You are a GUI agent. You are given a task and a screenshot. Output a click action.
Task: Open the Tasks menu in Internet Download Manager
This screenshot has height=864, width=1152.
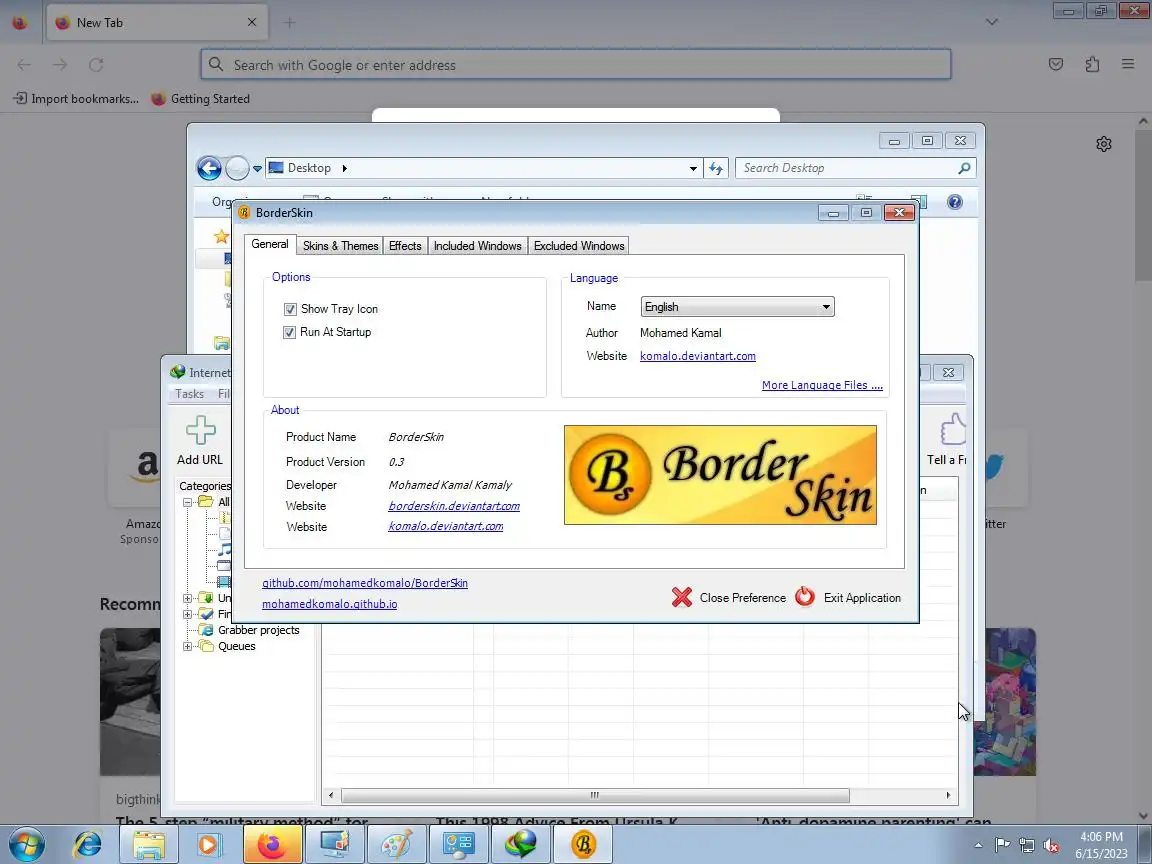click(190, 394)
